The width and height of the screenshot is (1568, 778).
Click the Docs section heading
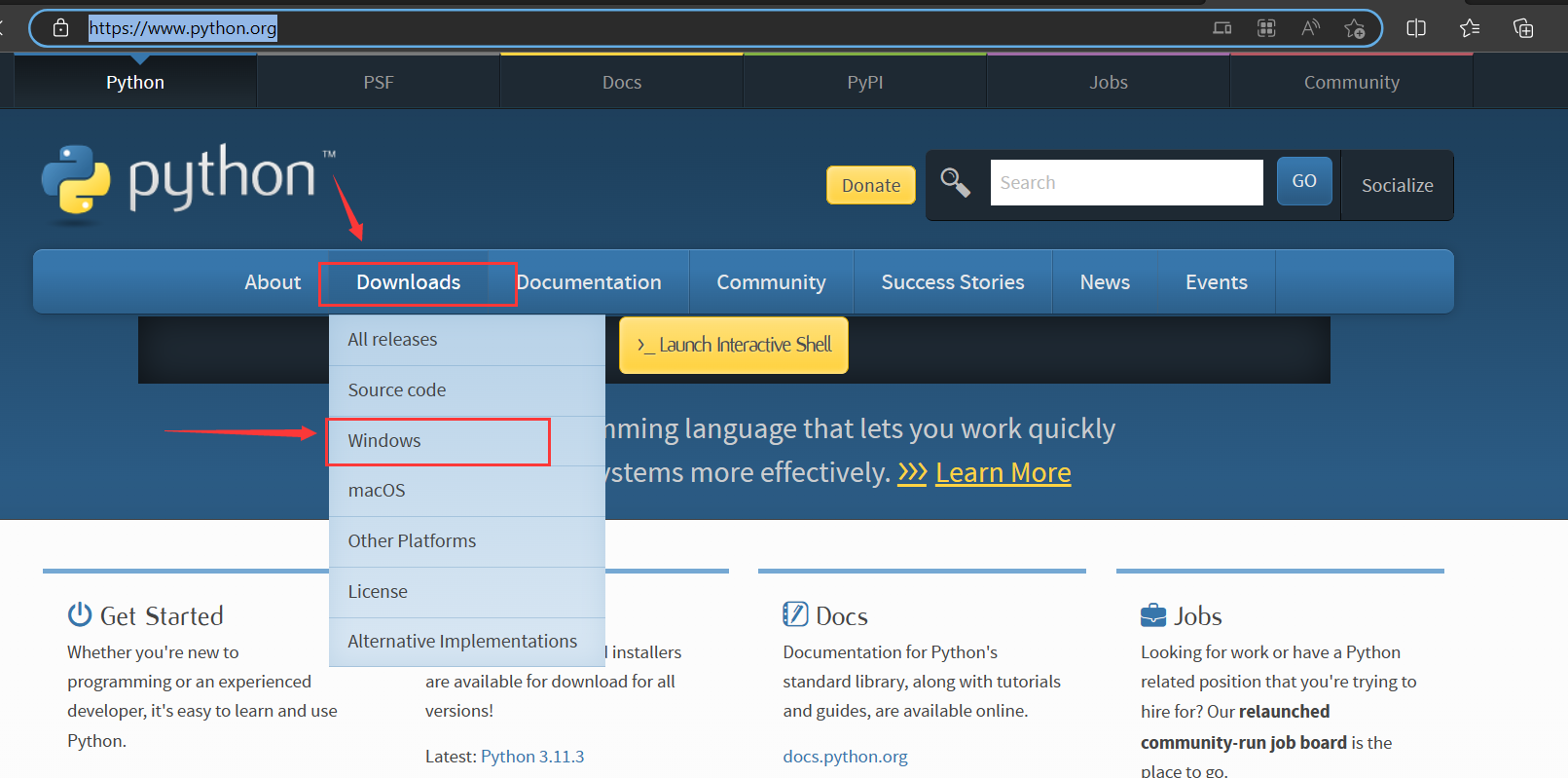pyautogui.click(x=842, y=615)
